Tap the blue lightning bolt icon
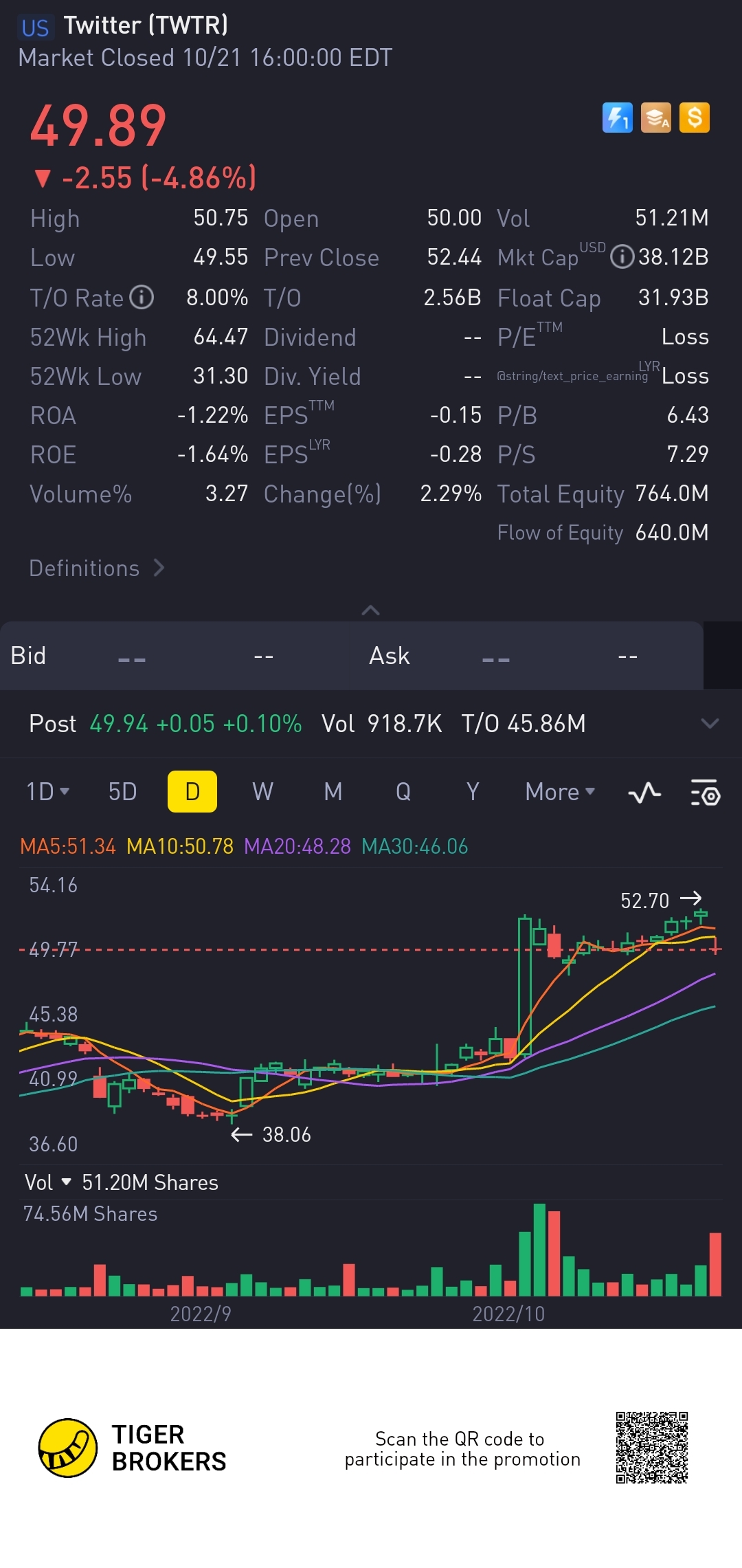The height and width of the screenshot is (1568, 742). [x=617, y=118]
